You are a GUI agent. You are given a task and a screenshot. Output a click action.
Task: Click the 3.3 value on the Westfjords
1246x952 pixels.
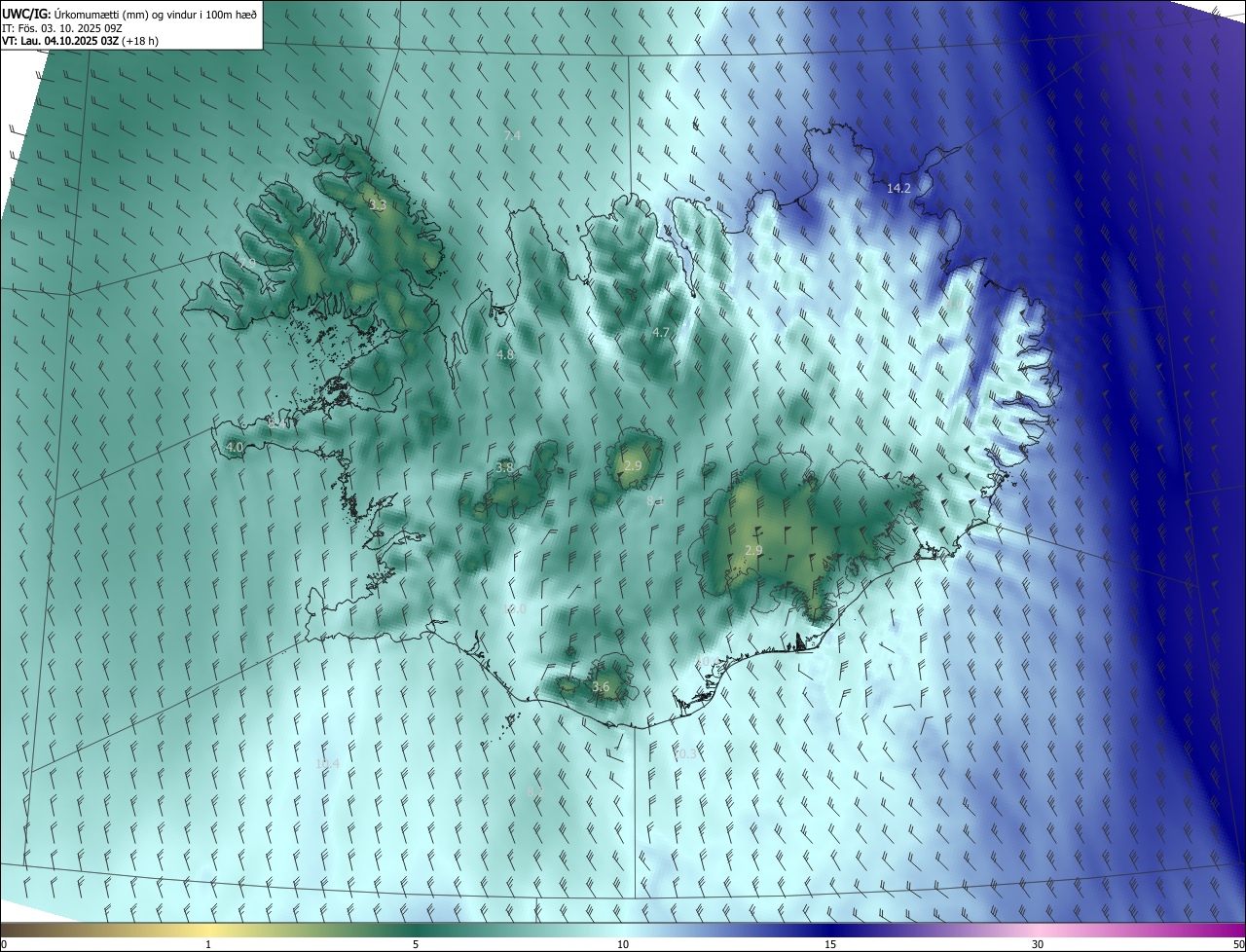tap(378, 205)
